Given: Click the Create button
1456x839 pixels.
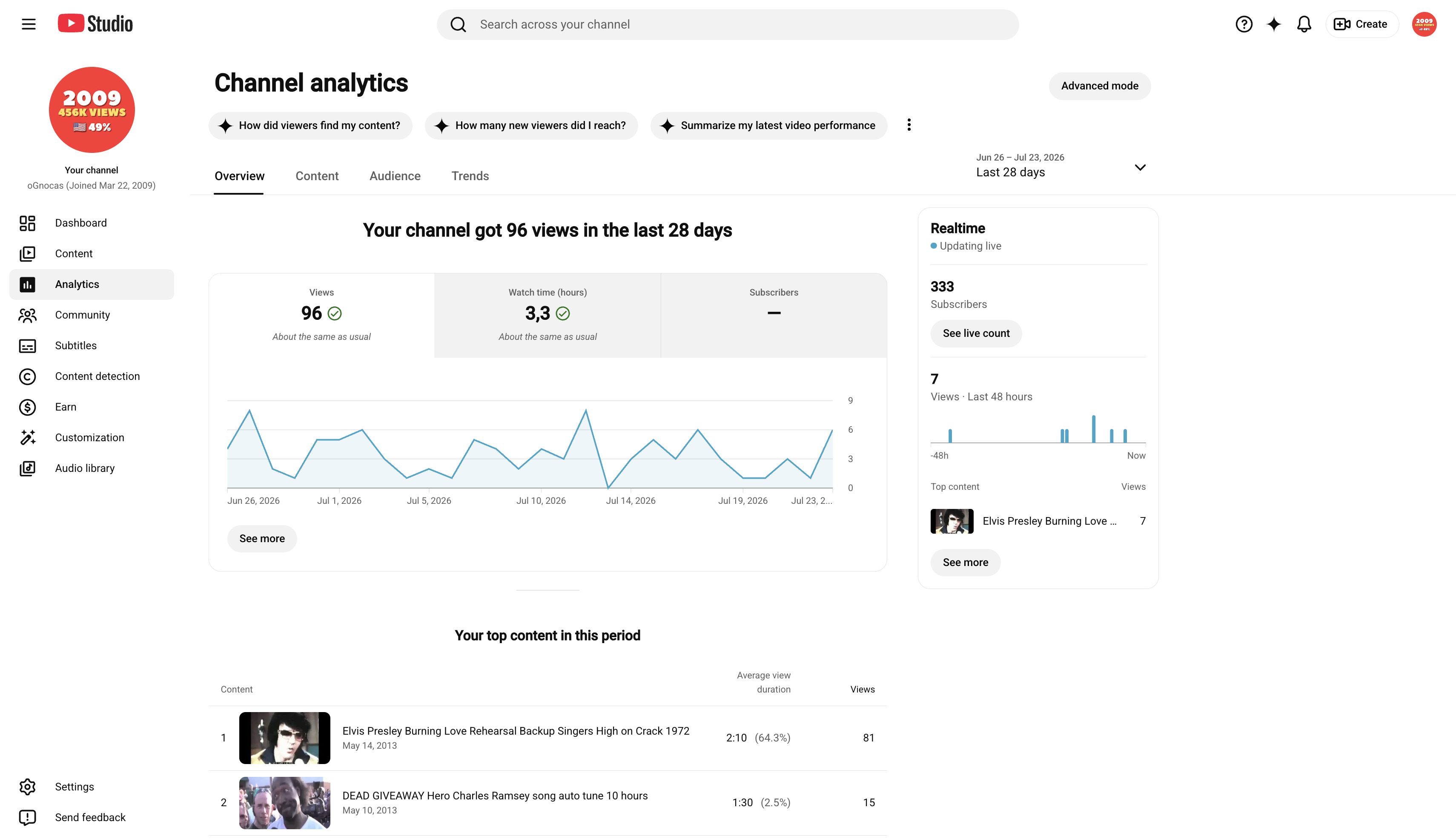Looking at the screenshot, I should [x=1361, y=24].
